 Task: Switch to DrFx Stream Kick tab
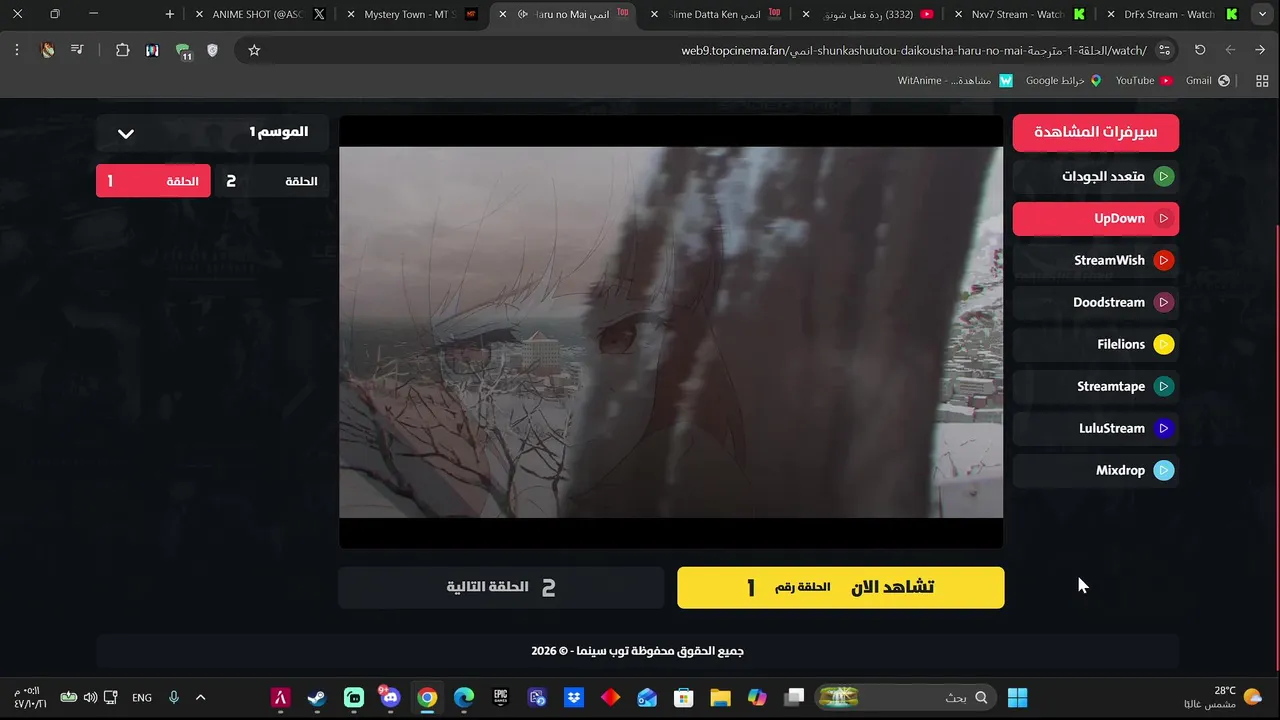[1170, 14]
